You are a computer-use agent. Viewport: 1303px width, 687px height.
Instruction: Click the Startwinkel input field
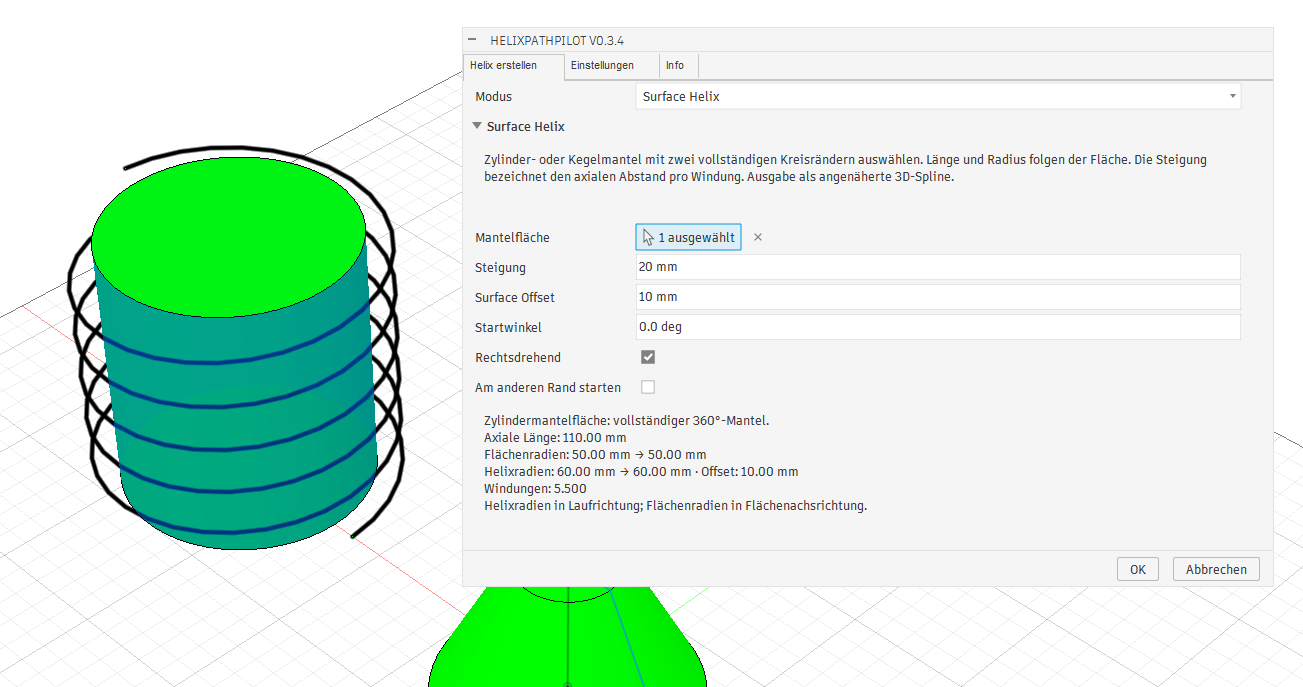938,327
